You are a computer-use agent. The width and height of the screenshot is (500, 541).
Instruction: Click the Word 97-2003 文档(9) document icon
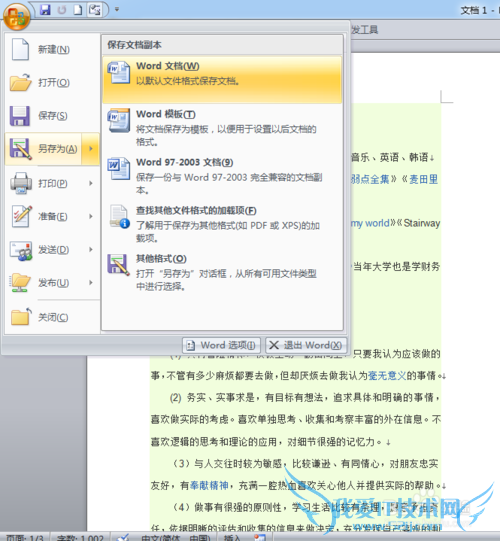tap(118, 169)
